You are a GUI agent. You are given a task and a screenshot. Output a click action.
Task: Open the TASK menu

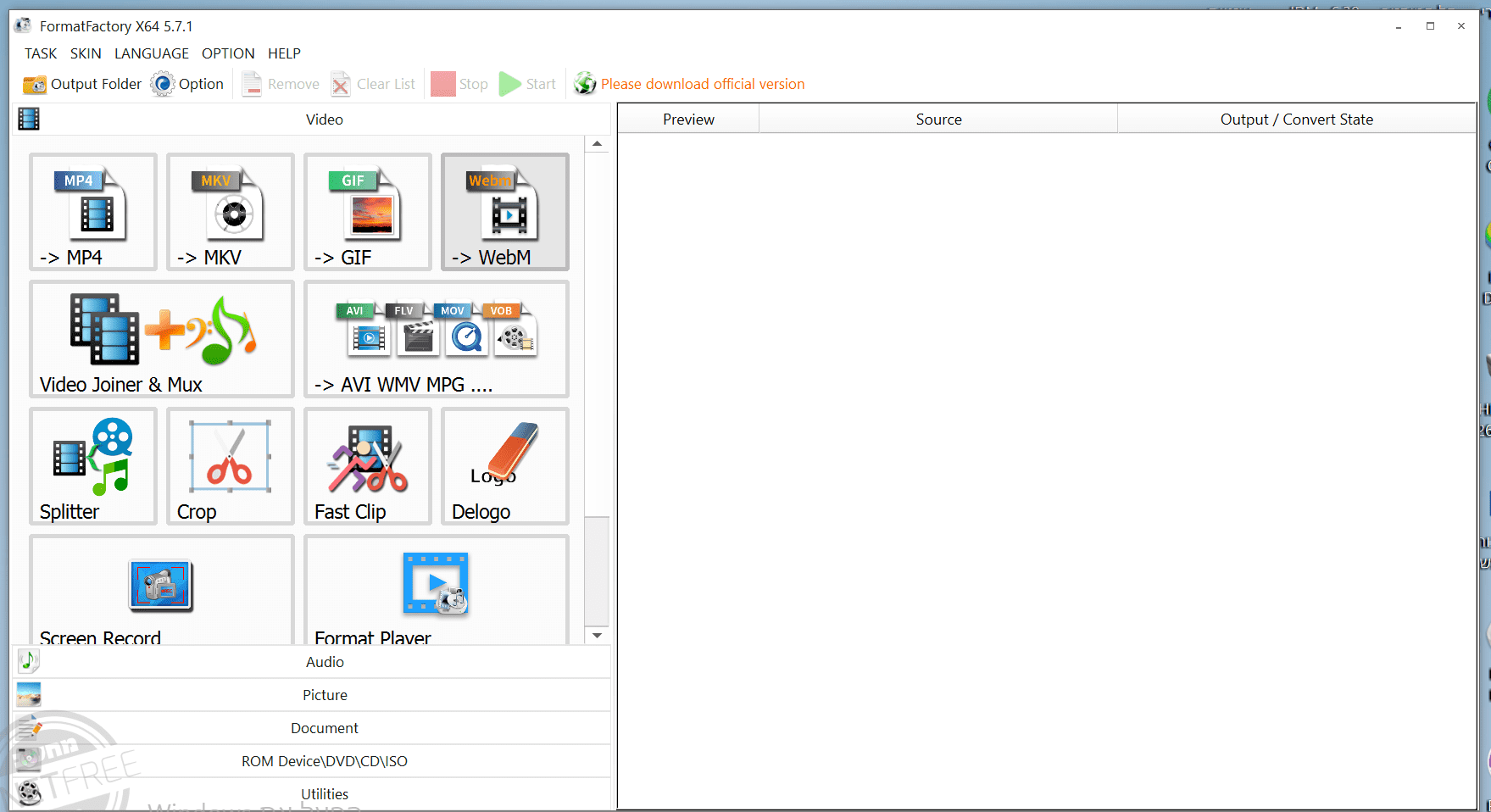pos(41,53)
